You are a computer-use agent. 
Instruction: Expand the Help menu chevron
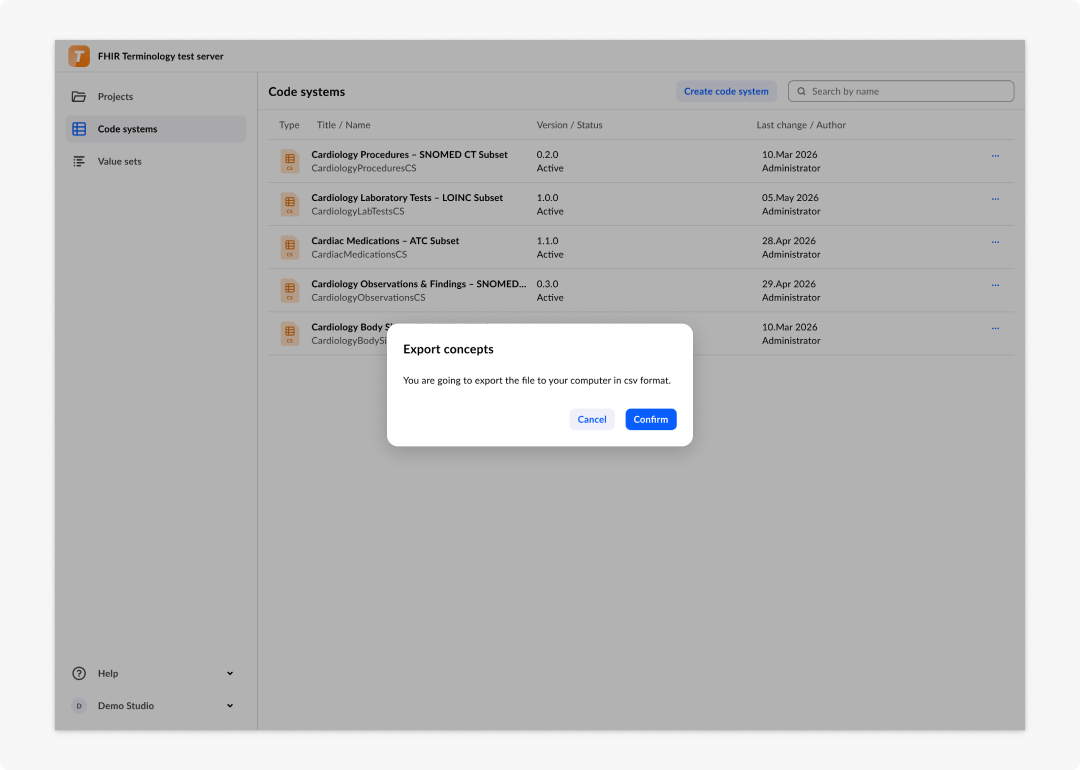[230, 673]
